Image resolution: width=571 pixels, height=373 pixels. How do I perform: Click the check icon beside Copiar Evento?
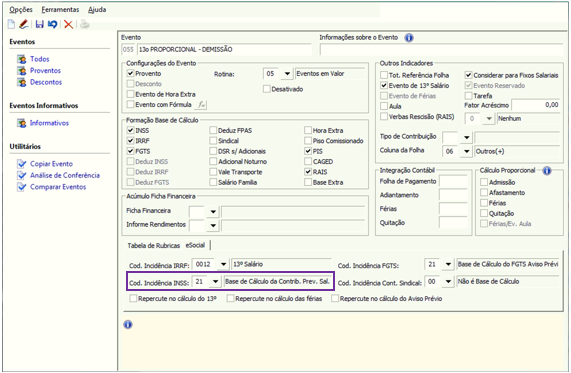pyautogui.click(x=22, y=164)
